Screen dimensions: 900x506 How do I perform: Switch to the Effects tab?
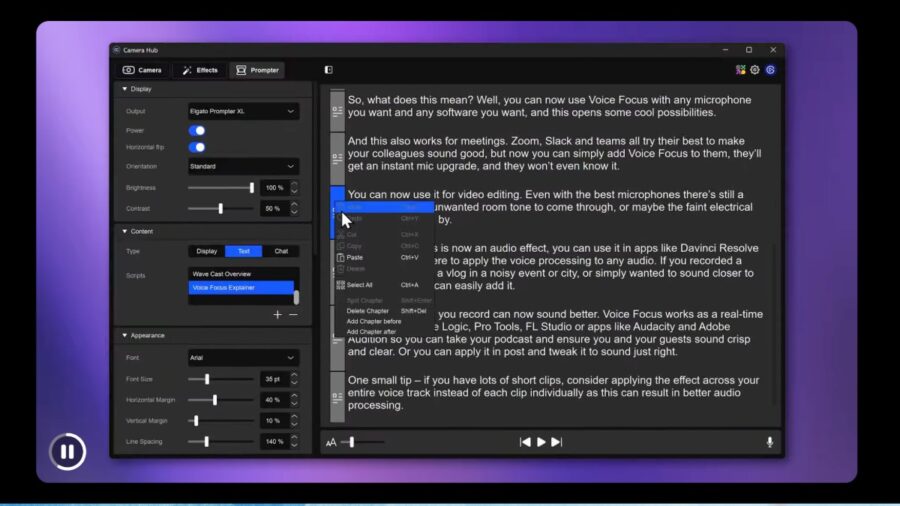pyautogui.click(x=200, y=70)
